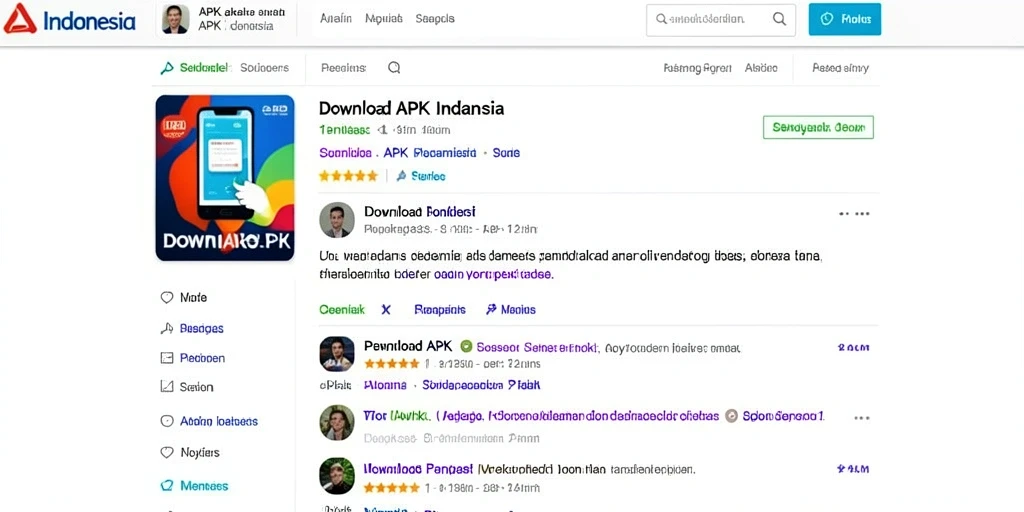Open the profile avatar in the top header

tap(176, 20)
